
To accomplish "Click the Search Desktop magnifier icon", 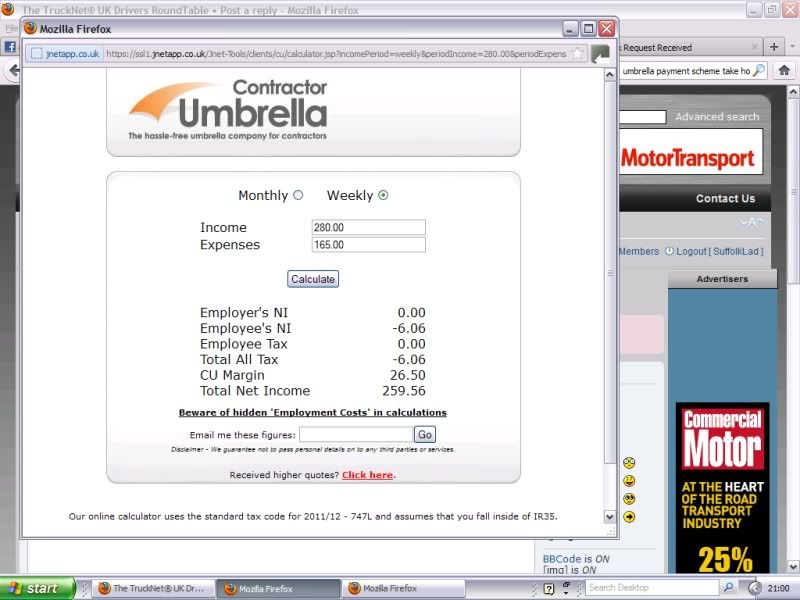I will point(729,588).
